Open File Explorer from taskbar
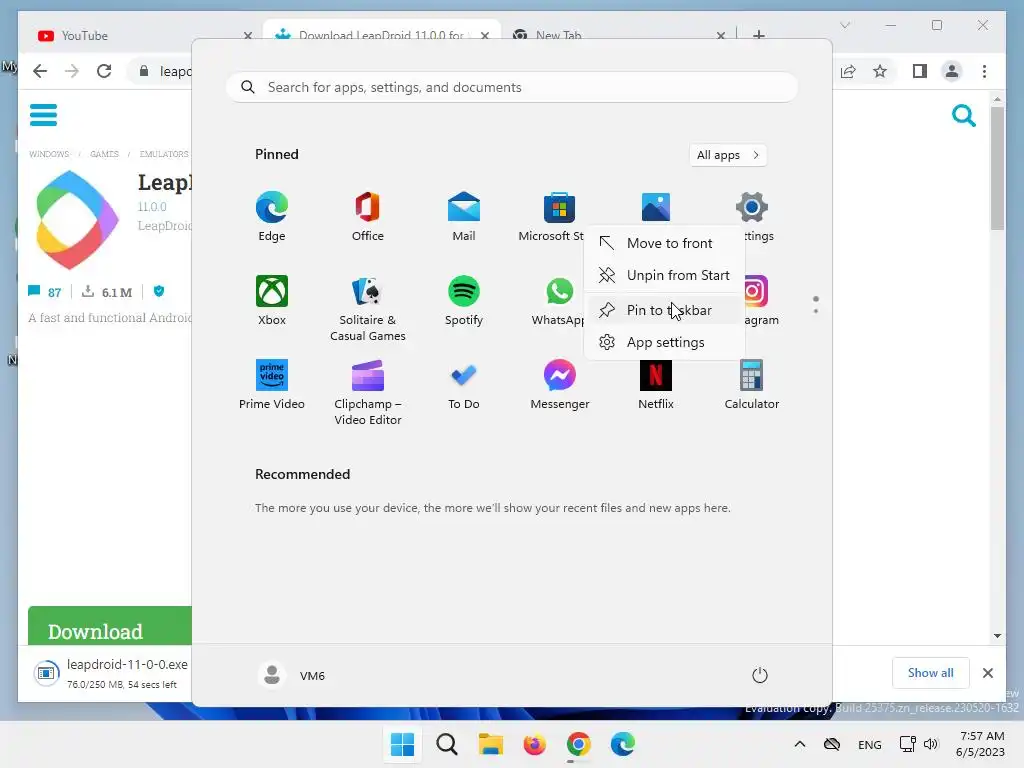Image resolution: width=1024 pixels, height=768 pixels. point(490,744)
